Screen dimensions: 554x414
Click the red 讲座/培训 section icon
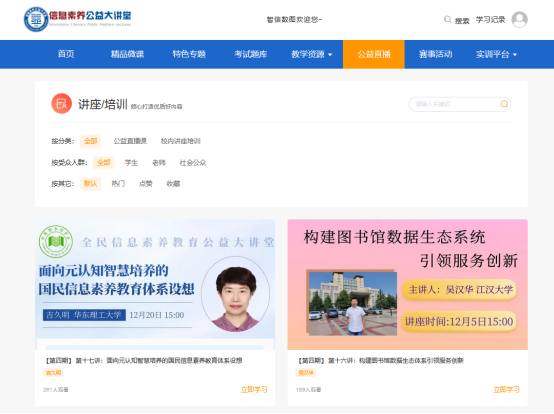pyautogui.click(x=61, y=104)
